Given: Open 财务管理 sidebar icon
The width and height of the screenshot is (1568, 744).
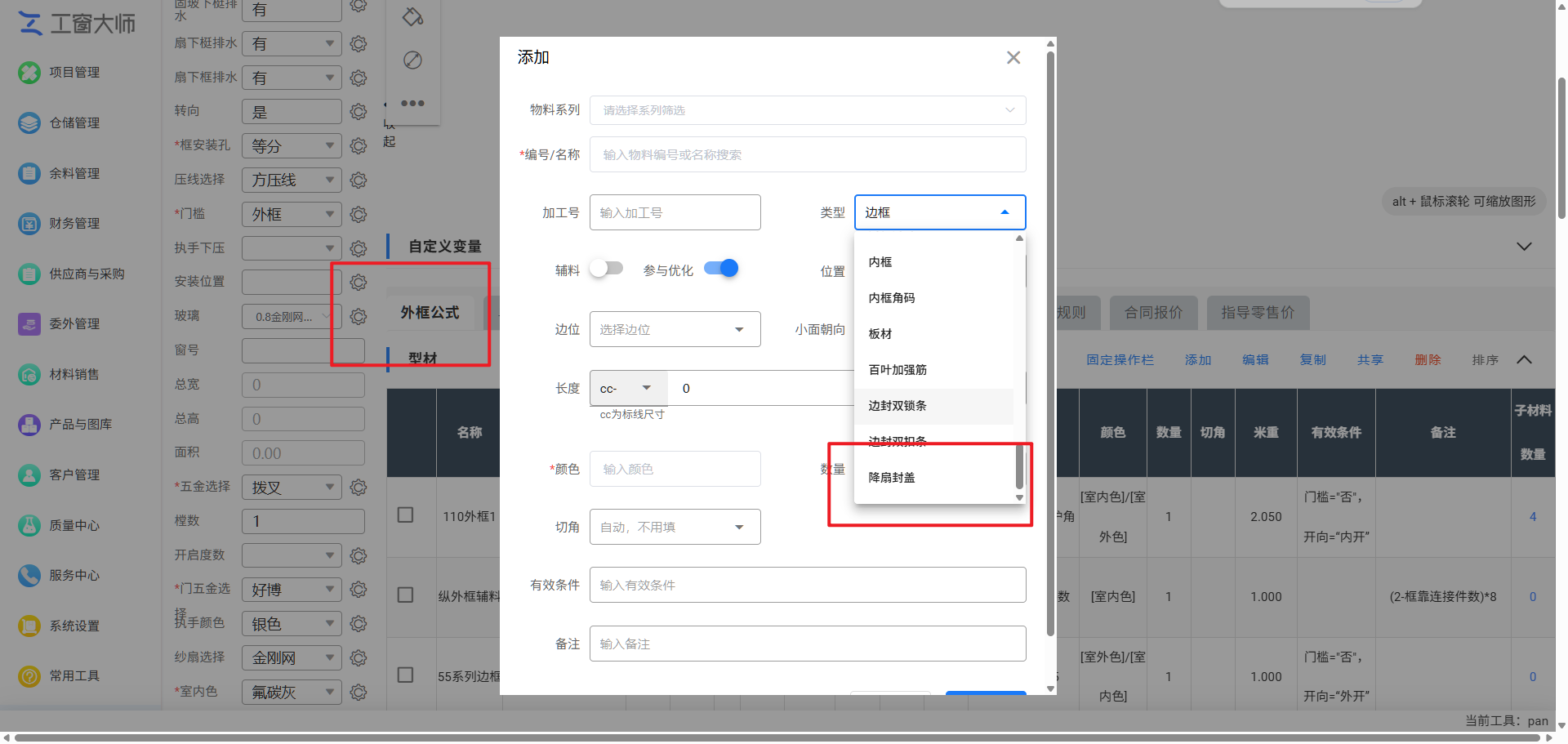Looking at the screenshot, I should coord(29,224).
